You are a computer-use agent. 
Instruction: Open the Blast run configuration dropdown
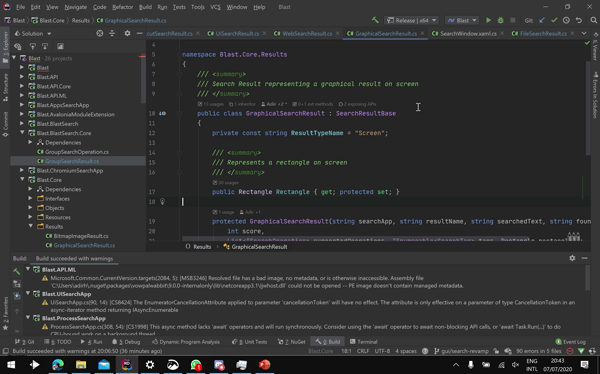(462, 20)
